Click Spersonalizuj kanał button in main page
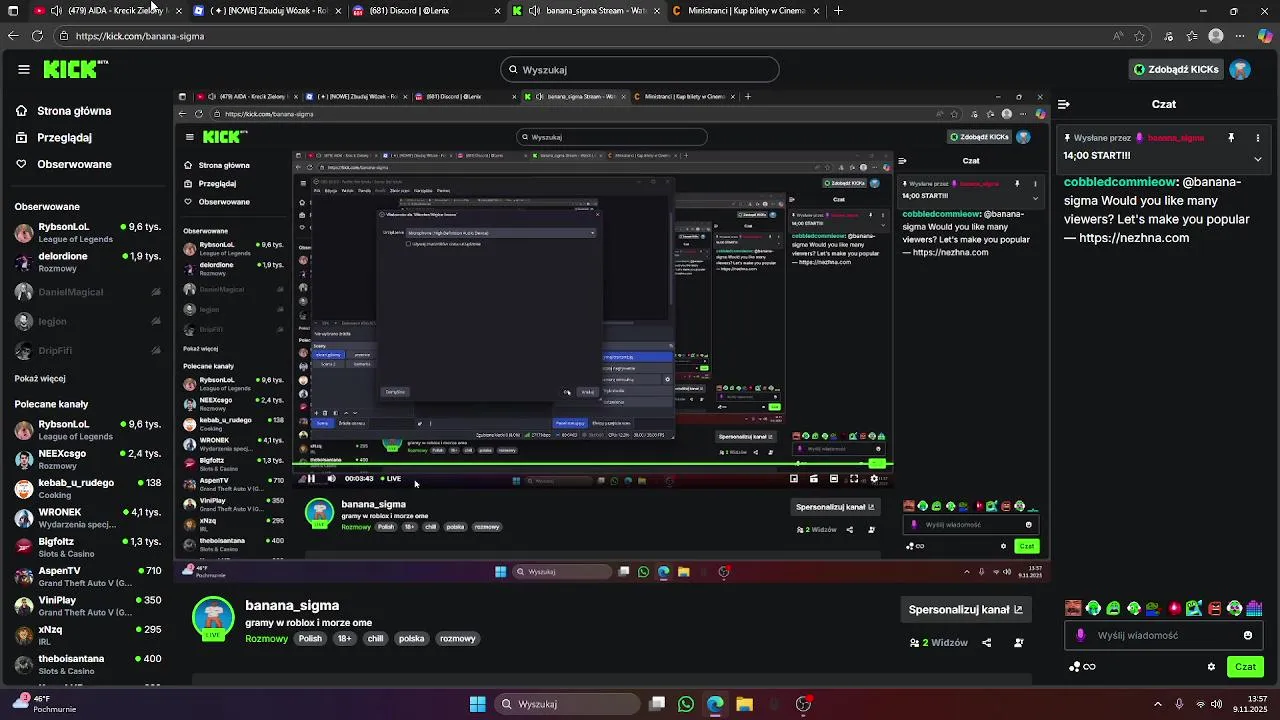The width and height of the screenshot is (1280, 720). pos(965,610)
